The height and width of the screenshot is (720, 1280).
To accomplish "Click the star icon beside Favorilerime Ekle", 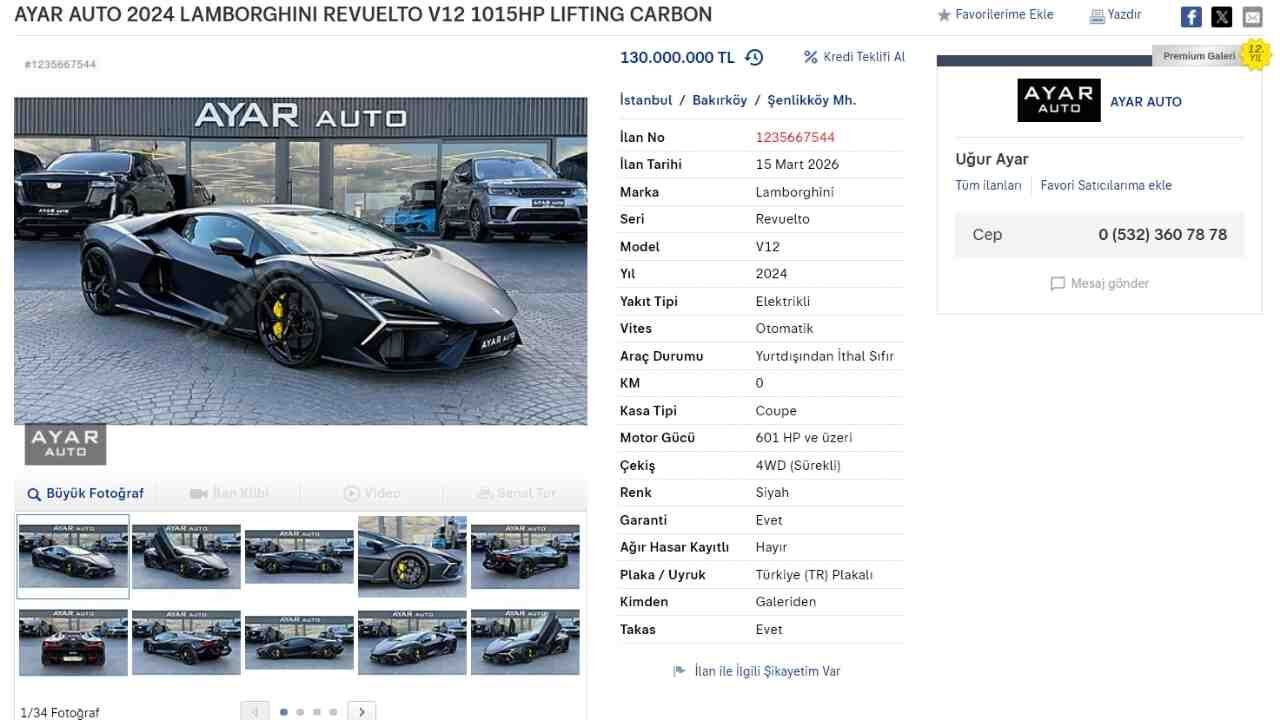I will (x=944, y=15).
